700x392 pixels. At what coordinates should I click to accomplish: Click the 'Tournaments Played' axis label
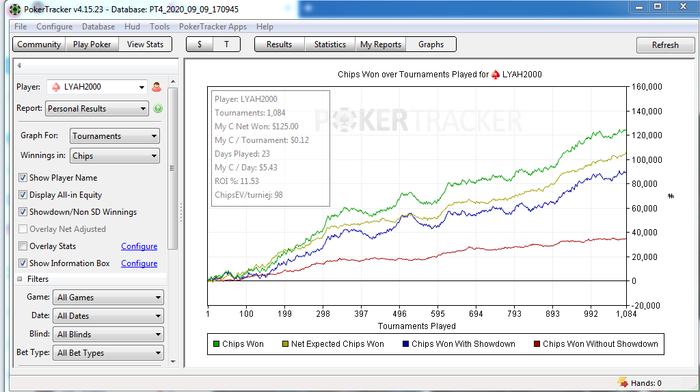(x=417, y=326)
